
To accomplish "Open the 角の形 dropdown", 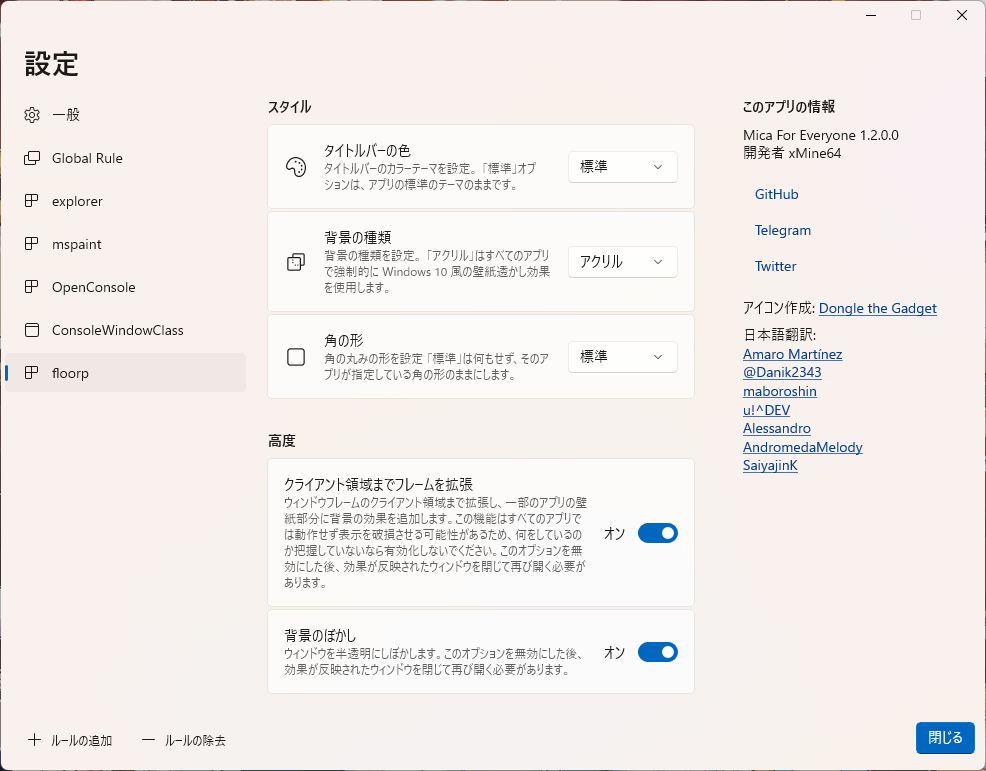I will tap(623, 357).
